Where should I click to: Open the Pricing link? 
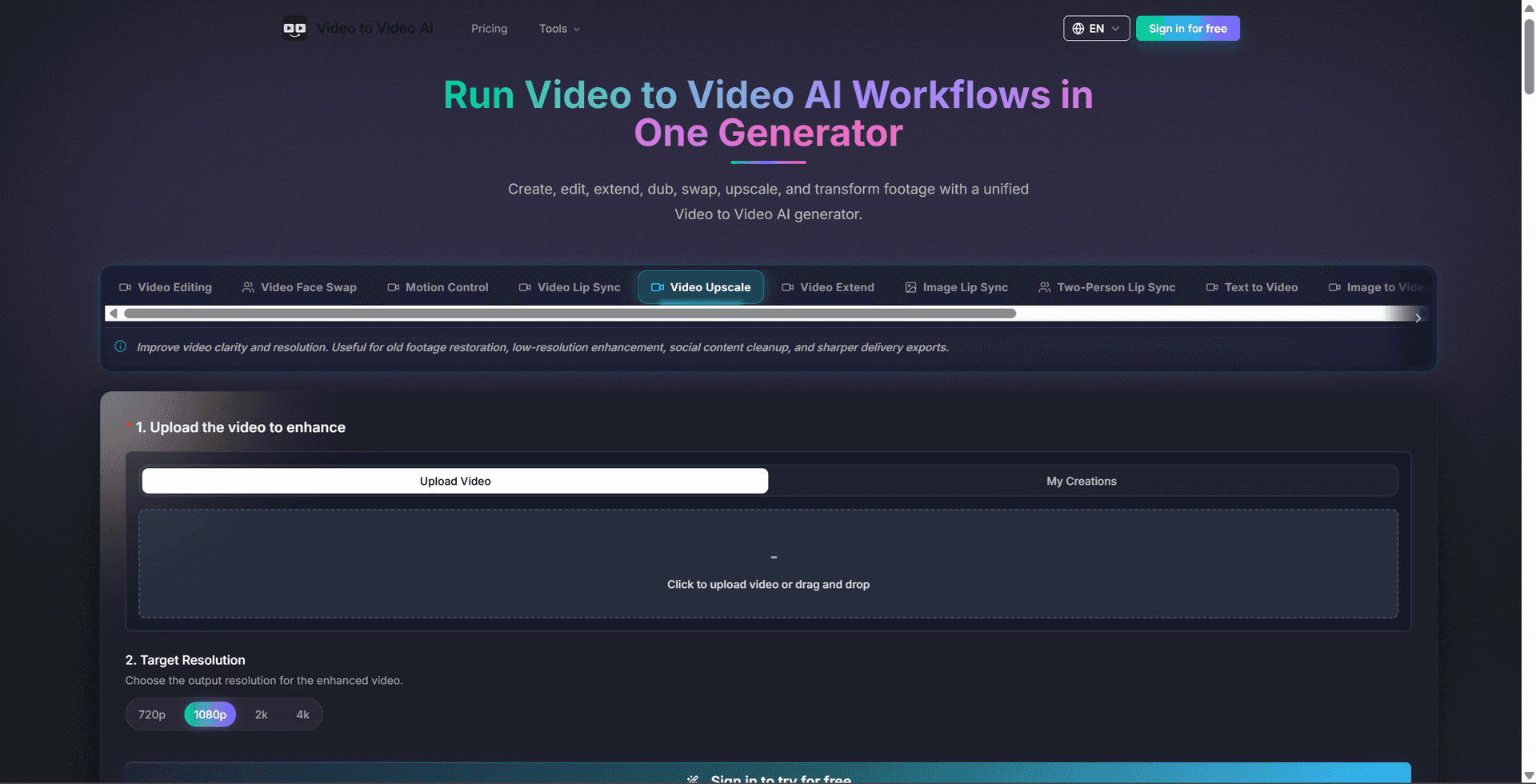490,29
